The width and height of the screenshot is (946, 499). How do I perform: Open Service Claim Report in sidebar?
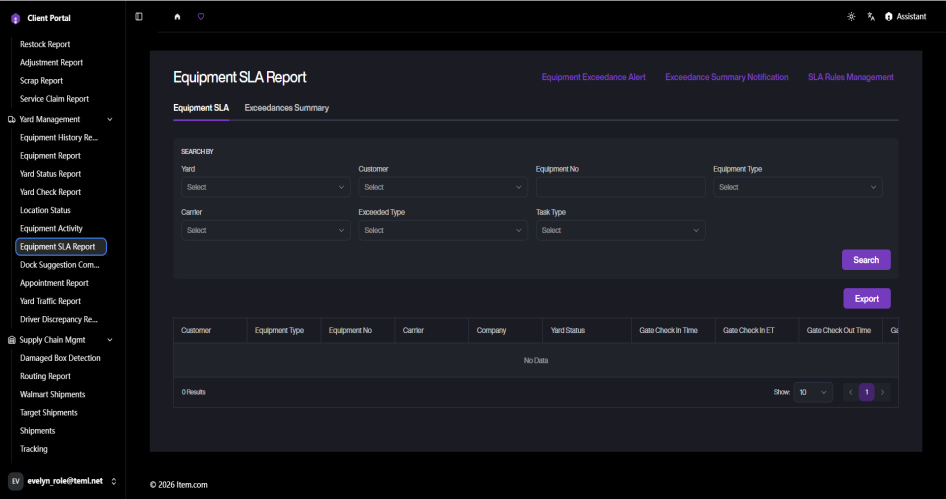pos(54,99)
